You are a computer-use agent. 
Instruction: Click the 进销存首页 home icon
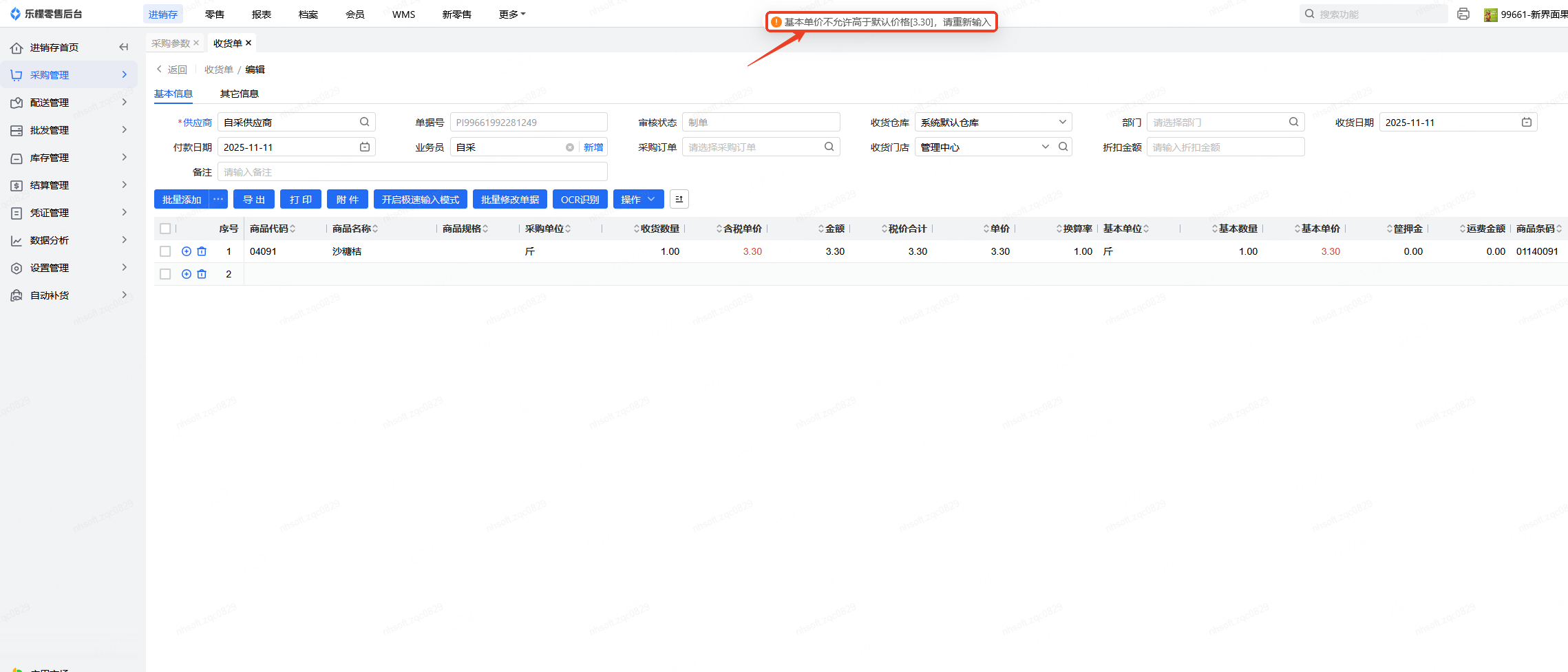click(17, 48)
